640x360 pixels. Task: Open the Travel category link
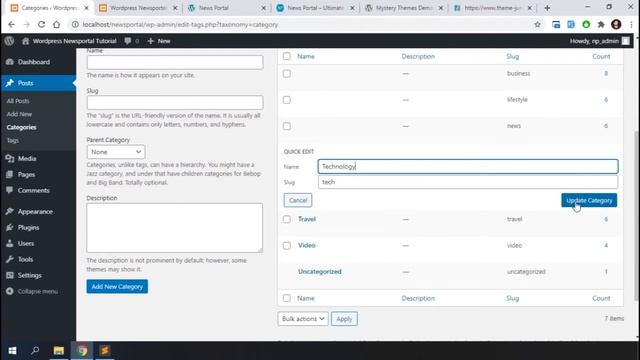tap(307, 219)
